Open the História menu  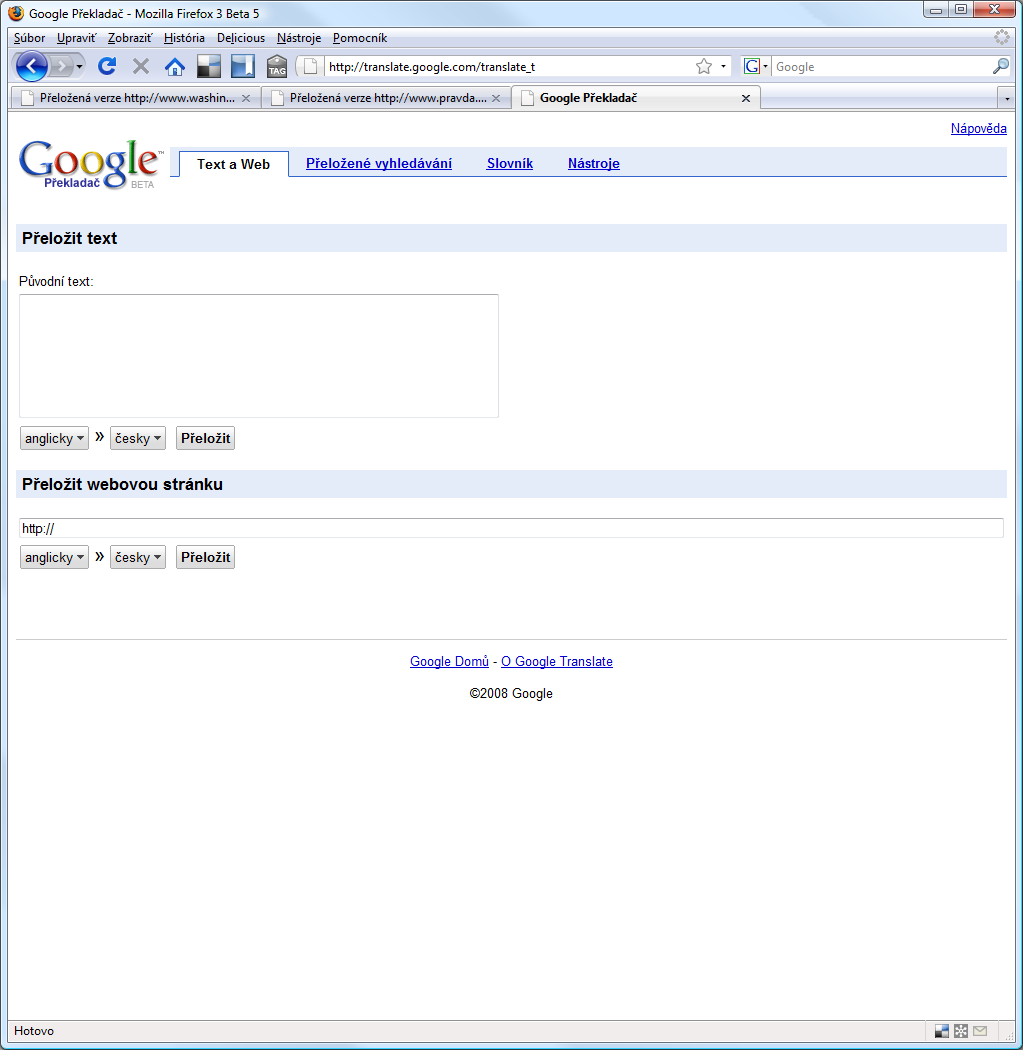184,38
